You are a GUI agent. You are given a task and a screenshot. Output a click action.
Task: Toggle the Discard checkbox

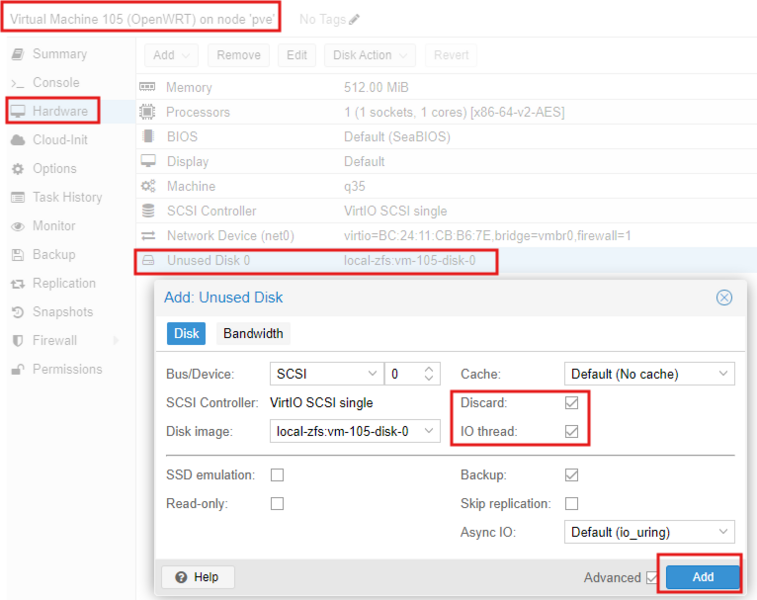[x=572, y=403]
